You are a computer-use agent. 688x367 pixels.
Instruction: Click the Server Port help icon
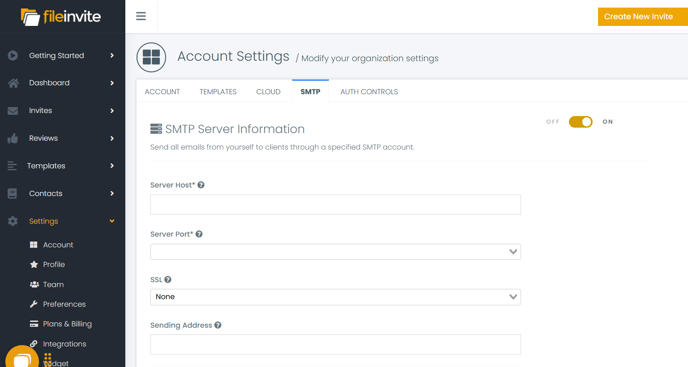199,234
